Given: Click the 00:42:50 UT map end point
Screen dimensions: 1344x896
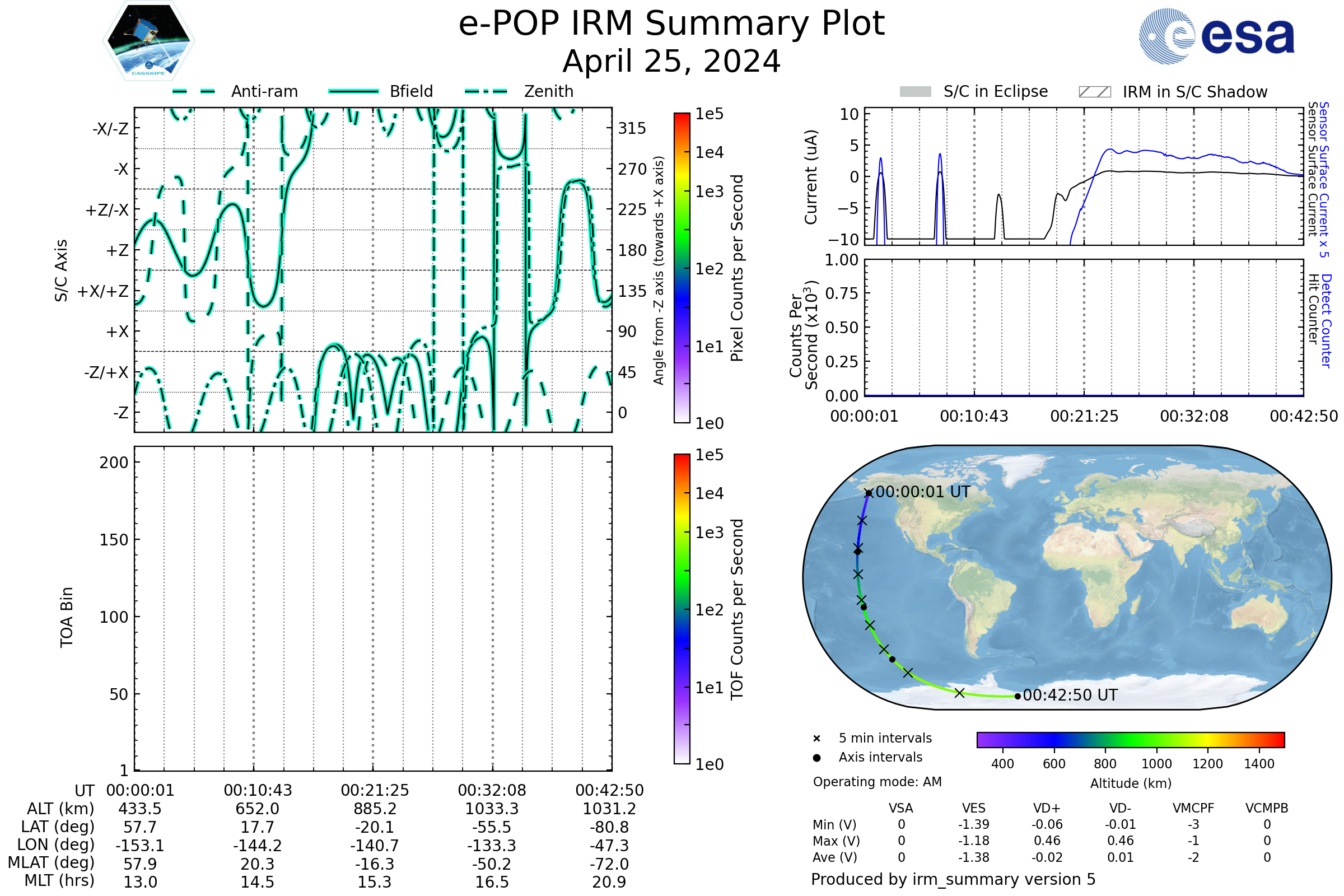Looking at the screenshot, I should point(1018,696).
